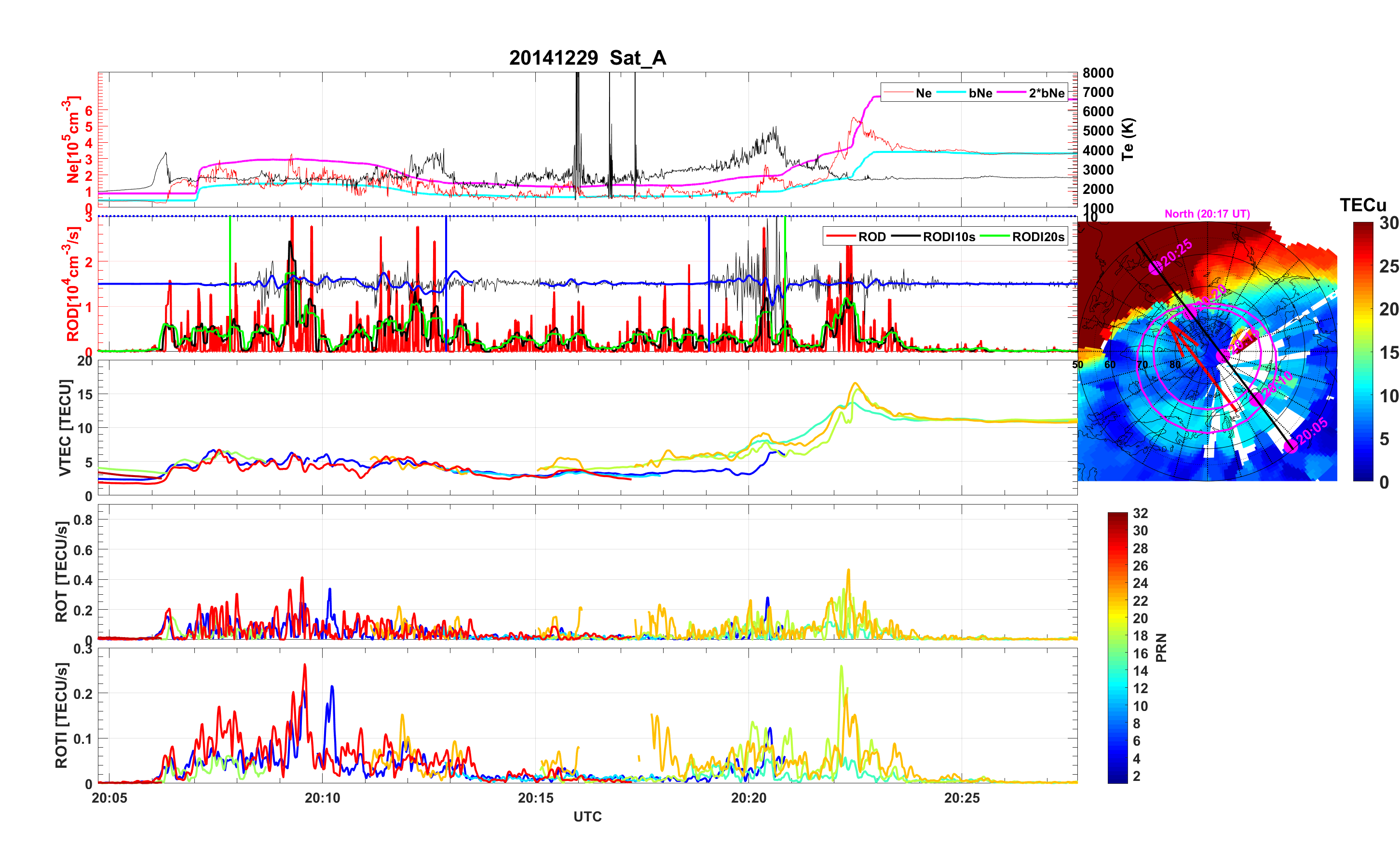Click the UTC x-axis label
Image resolution: width=1400 pixels, height=847 pixels.
tap(587, 816)
